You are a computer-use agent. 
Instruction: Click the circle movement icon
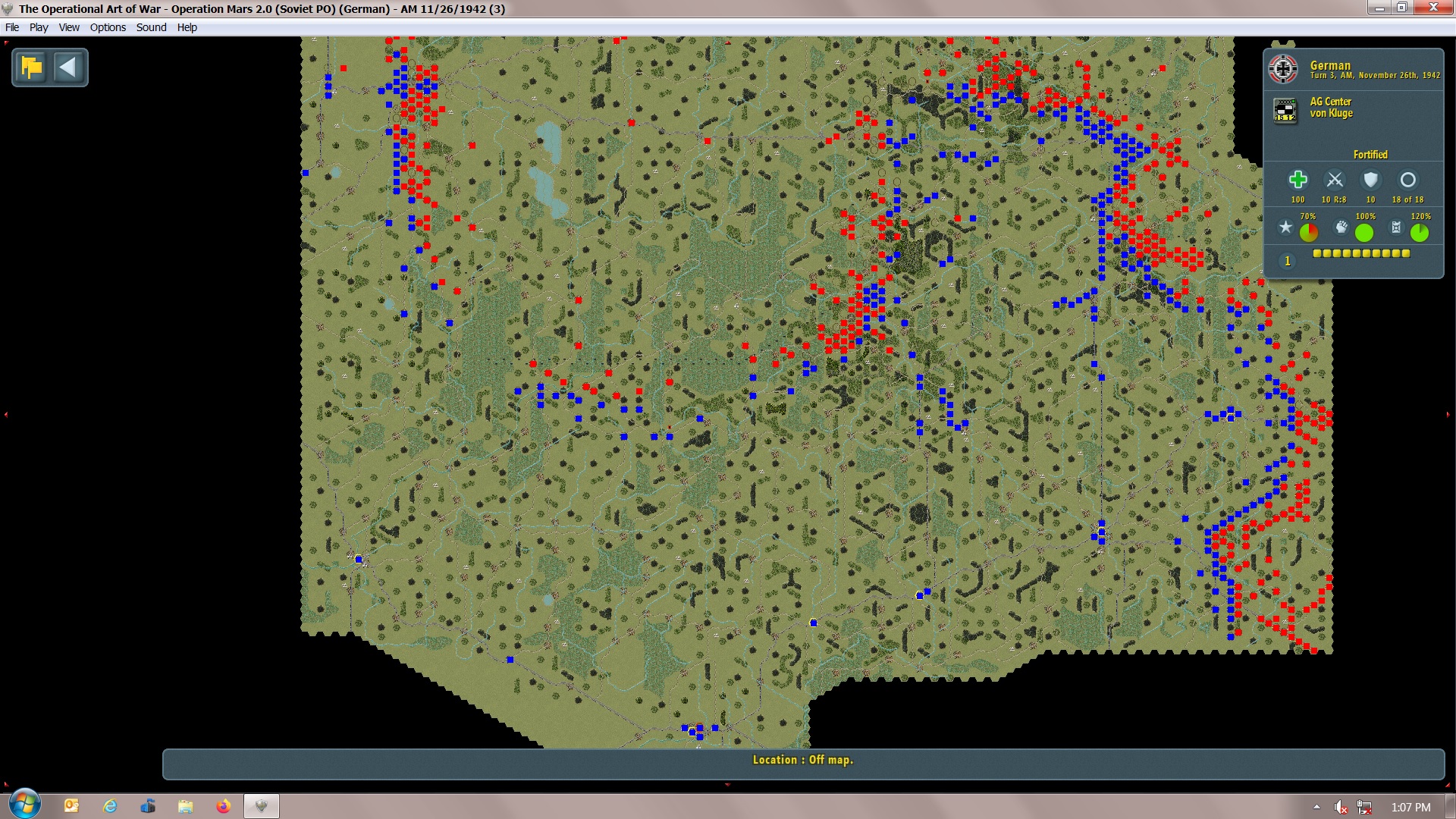[1407, 180]
